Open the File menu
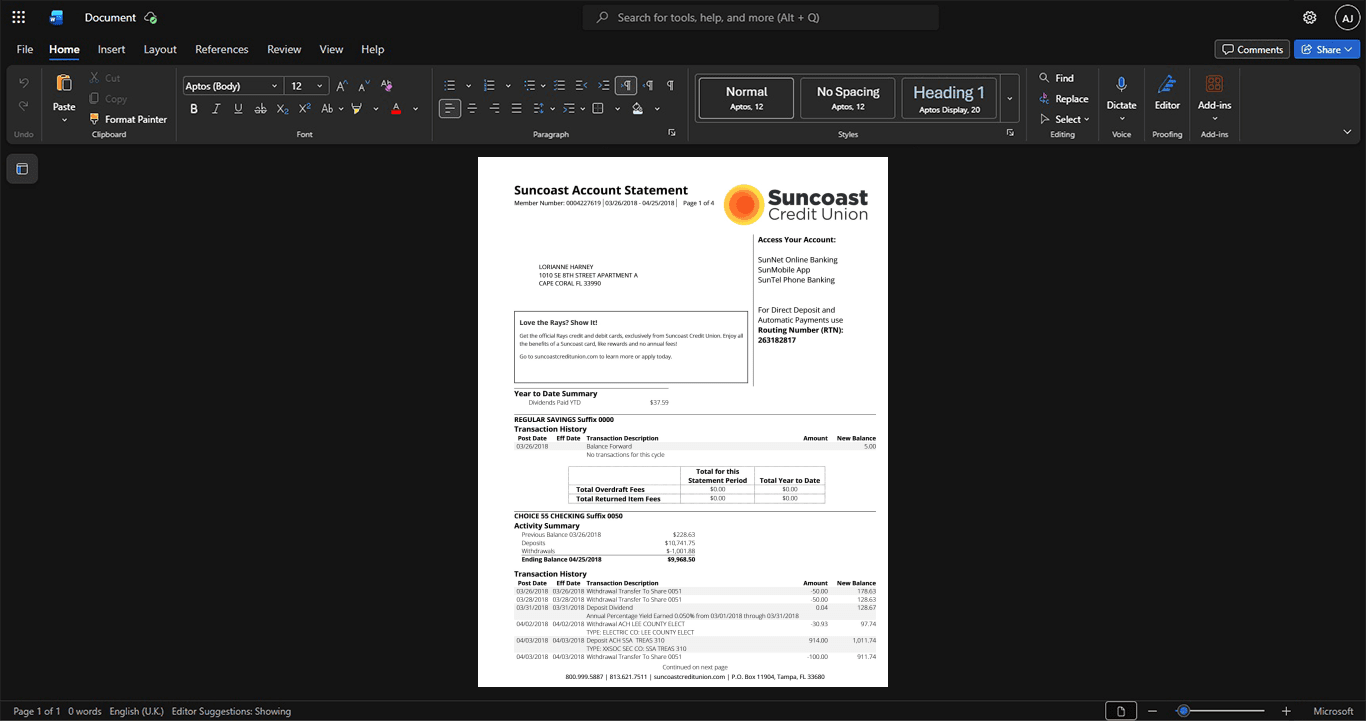This screenshot has width=1366, height=721. click(x=25, y=49)
